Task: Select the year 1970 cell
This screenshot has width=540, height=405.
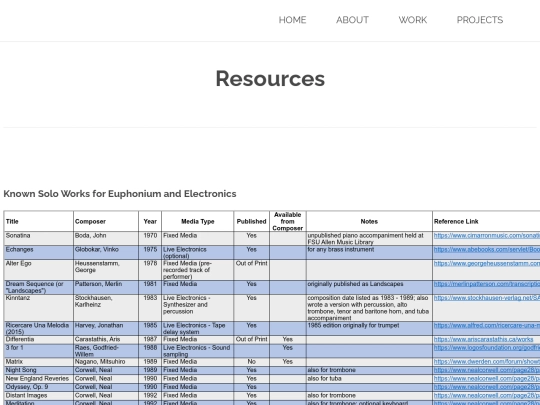Action: pos(150,239)
